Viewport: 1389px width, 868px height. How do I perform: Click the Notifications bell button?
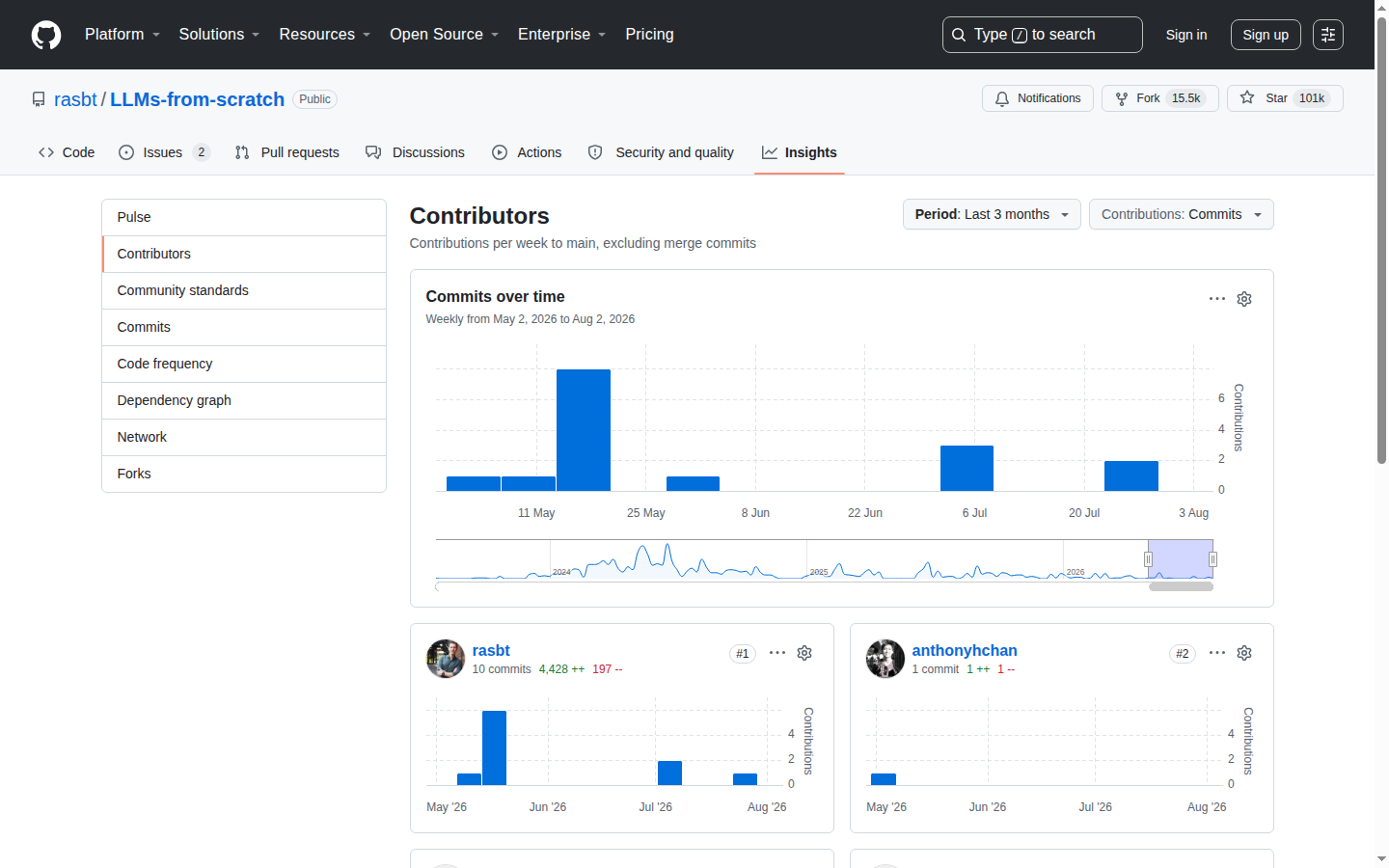(x=1038, y=98)
